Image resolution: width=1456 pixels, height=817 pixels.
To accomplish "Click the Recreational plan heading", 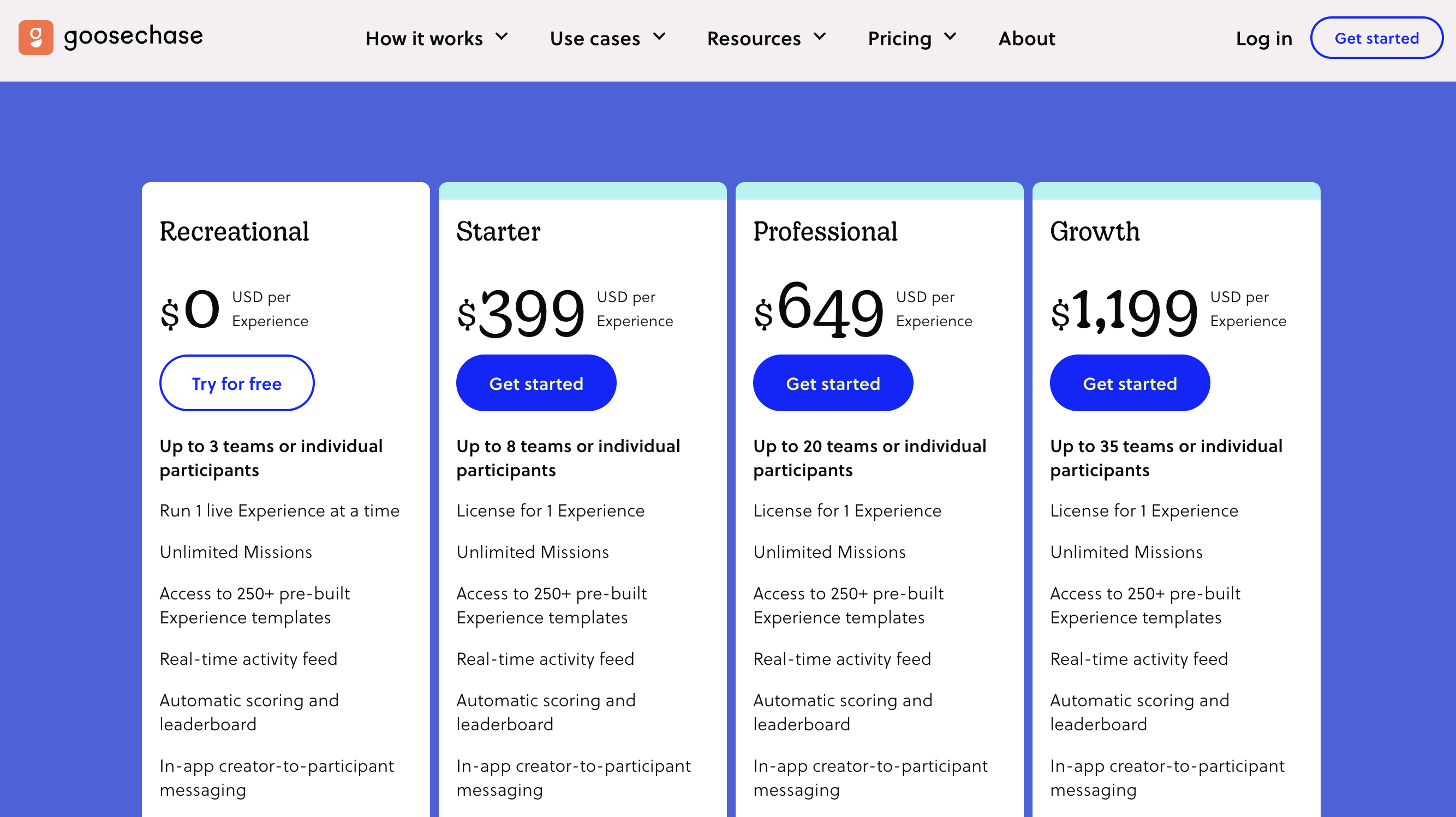I will tap(234, 232).
